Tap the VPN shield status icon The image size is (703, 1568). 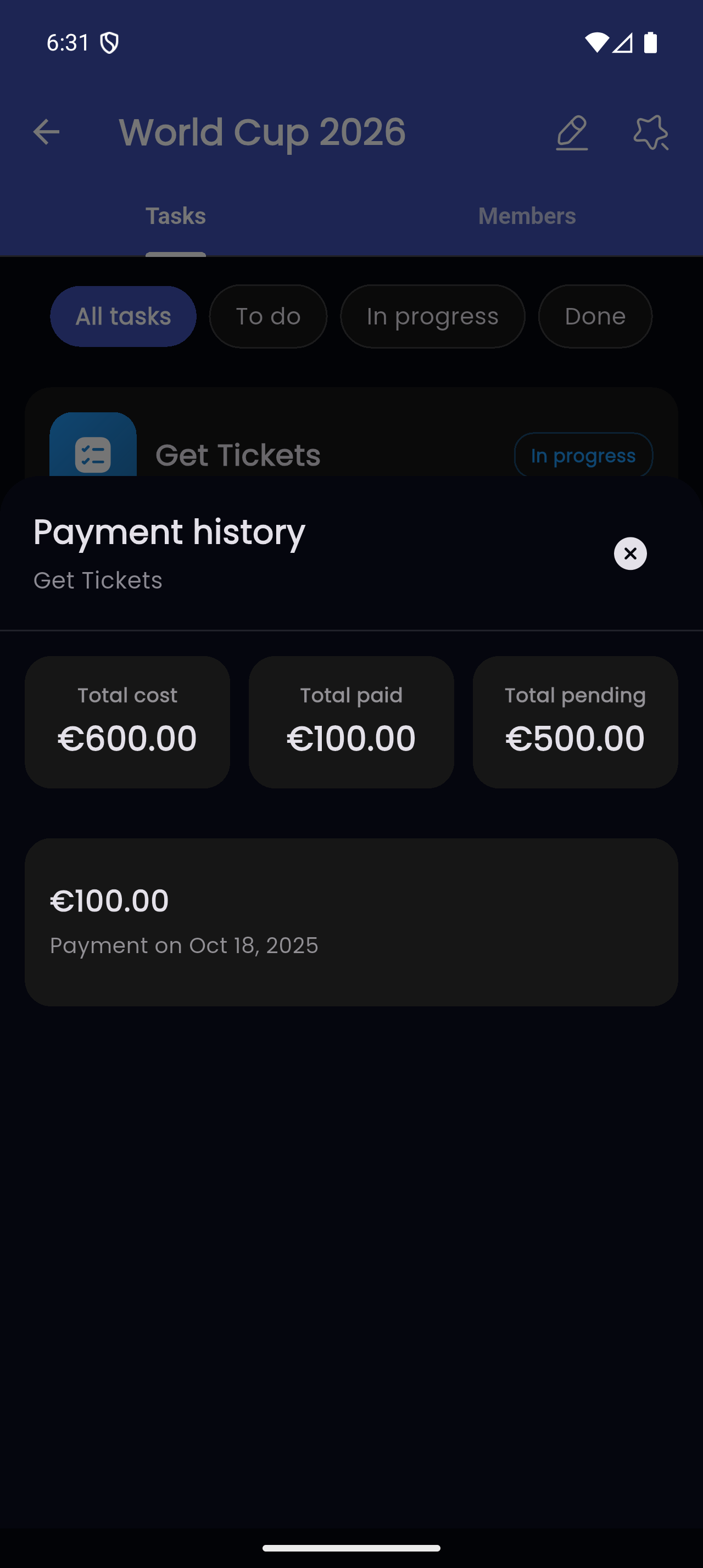click(109, 43)
